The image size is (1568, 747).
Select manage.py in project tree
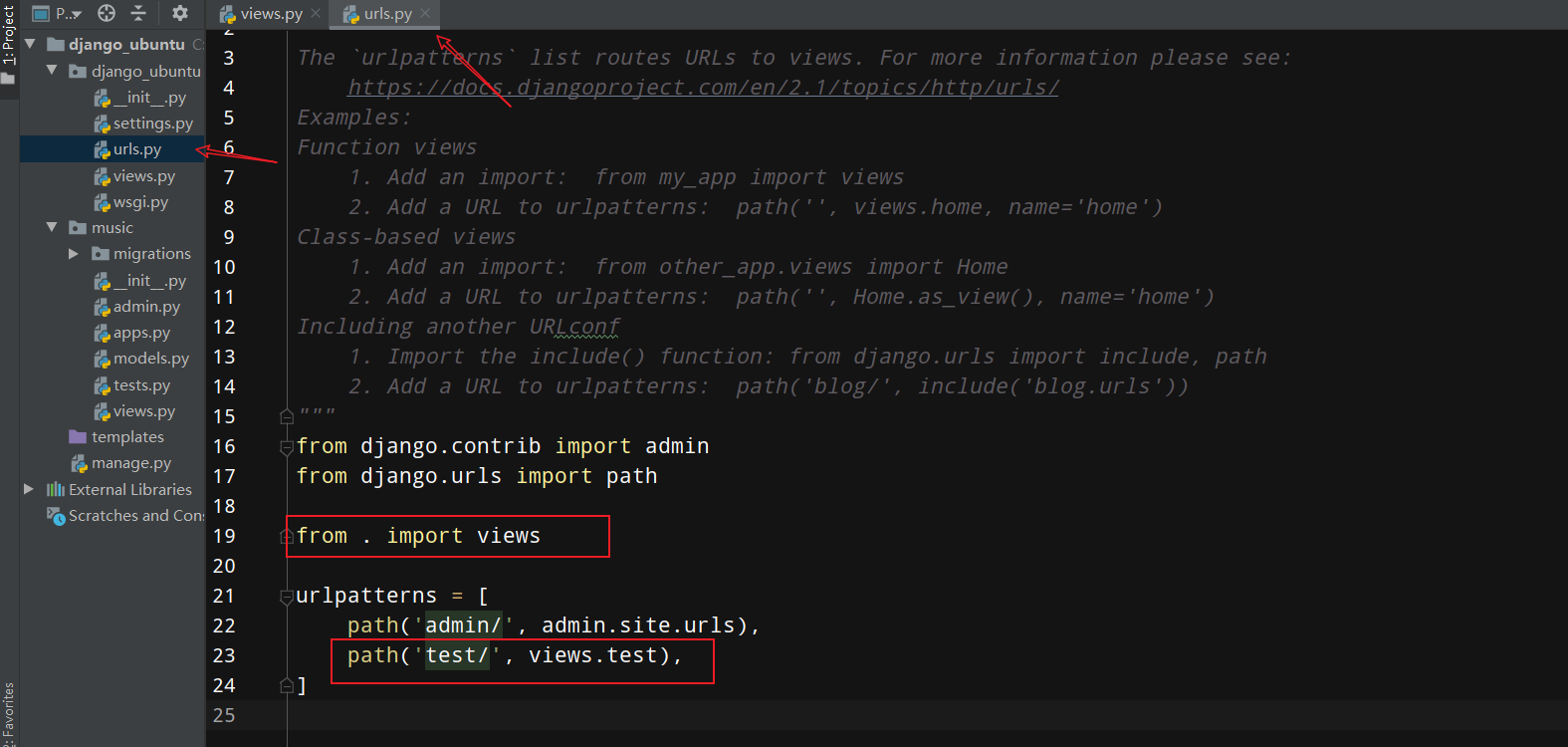131,463
